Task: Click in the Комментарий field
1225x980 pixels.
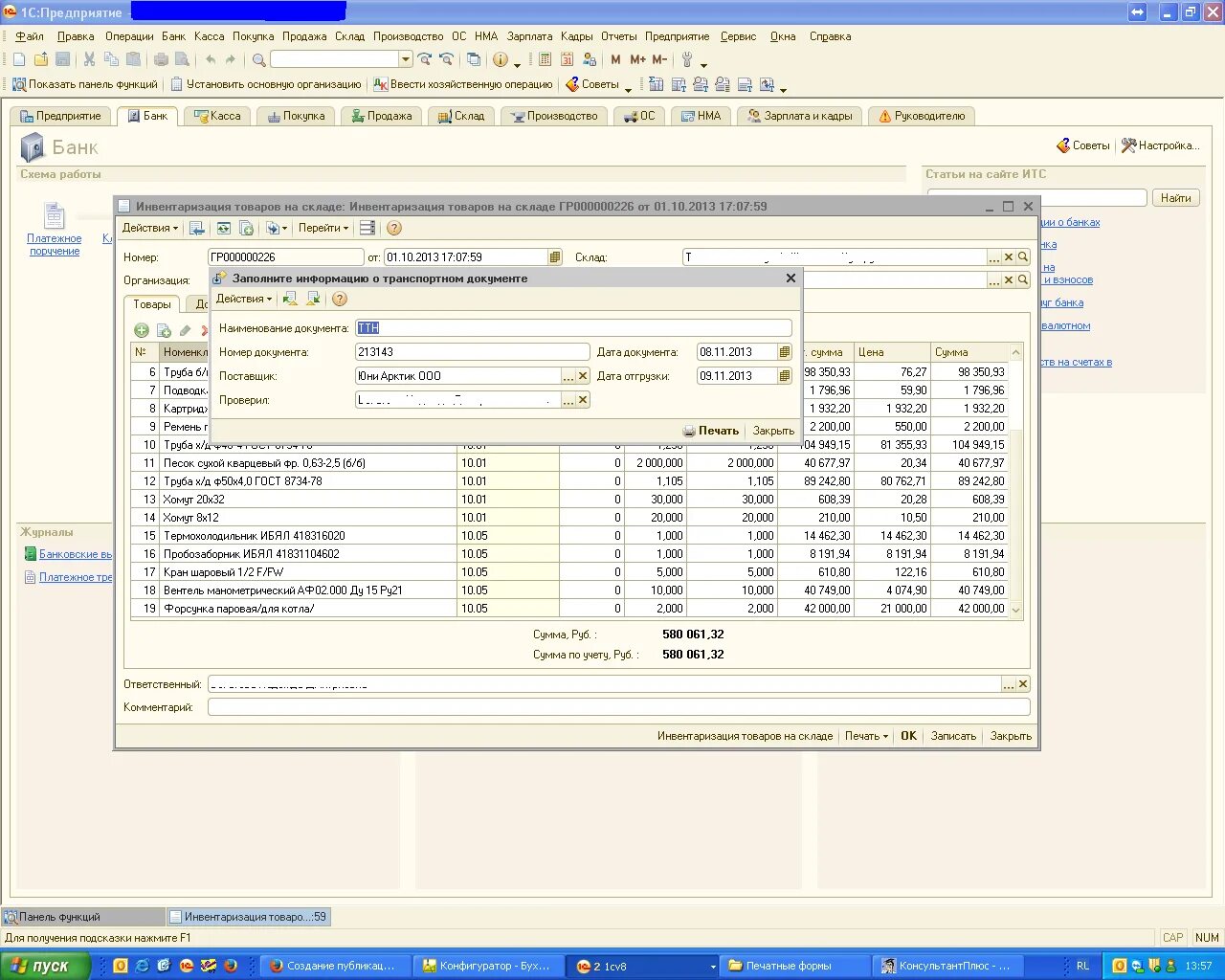Action: coord(619,707)
